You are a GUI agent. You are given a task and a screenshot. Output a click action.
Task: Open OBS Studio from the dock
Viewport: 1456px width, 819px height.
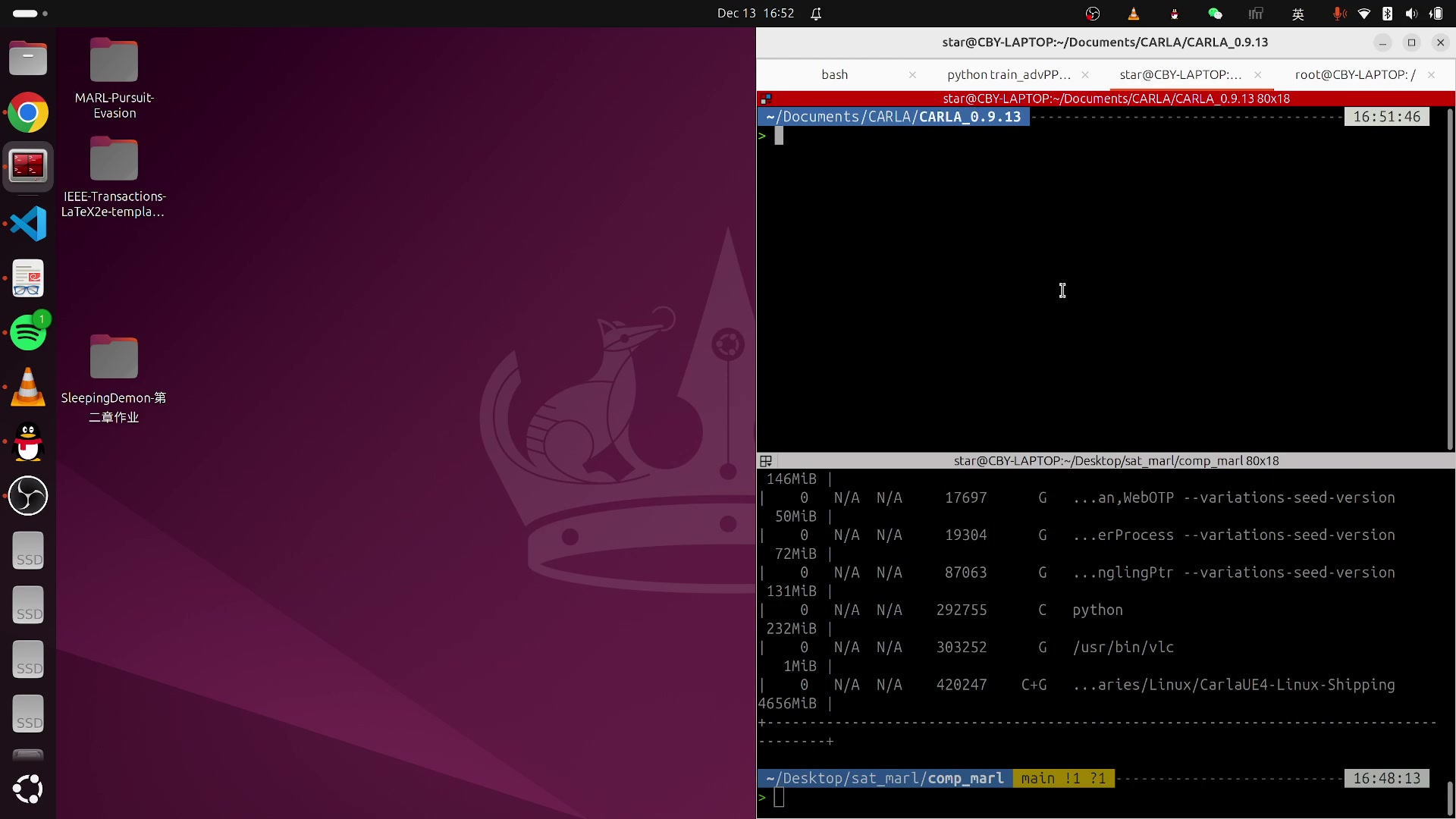click(28, 496)
